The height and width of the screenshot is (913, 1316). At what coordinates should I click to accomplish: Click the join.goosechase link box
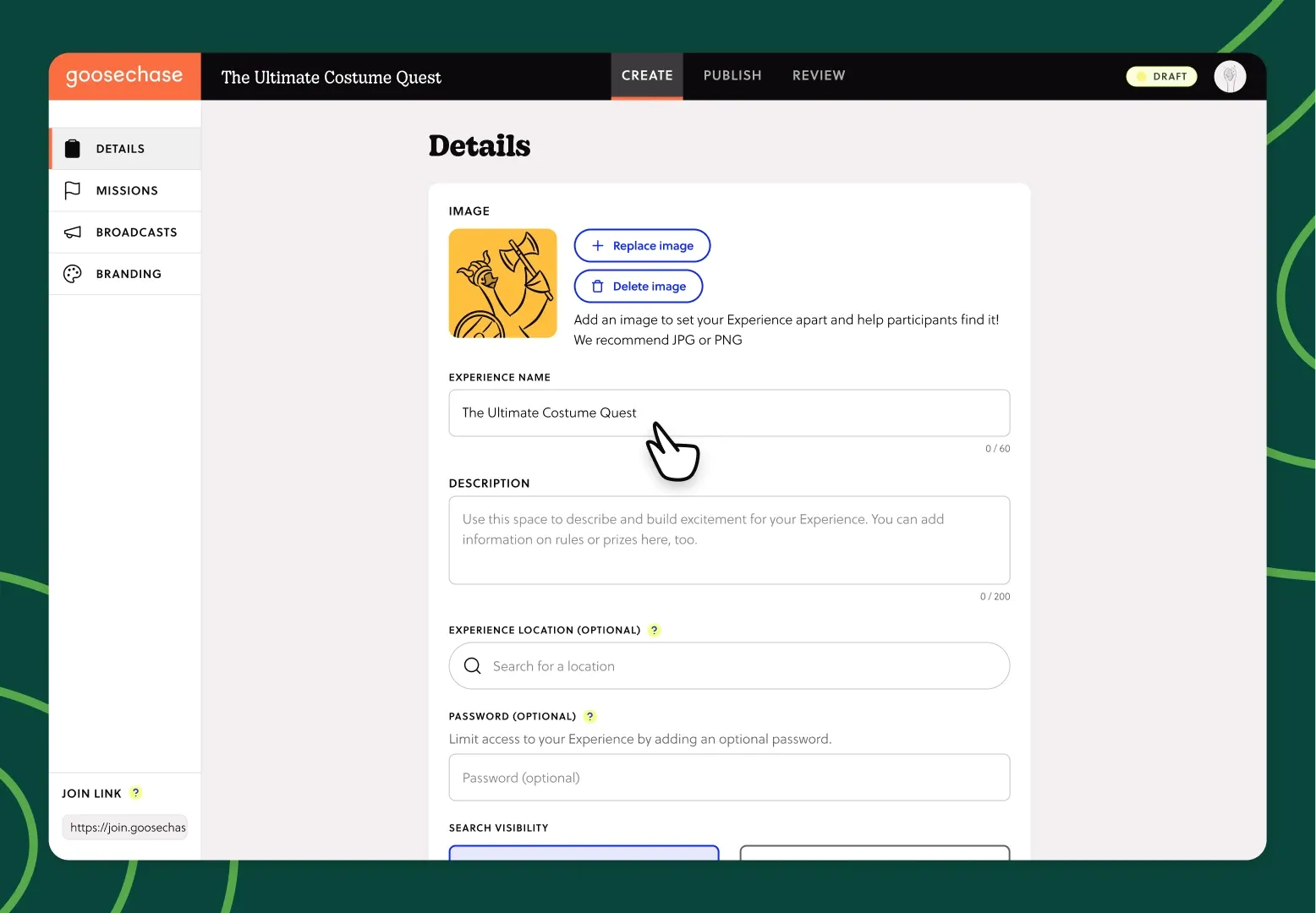pyautogui.click(x=125, y=828)
